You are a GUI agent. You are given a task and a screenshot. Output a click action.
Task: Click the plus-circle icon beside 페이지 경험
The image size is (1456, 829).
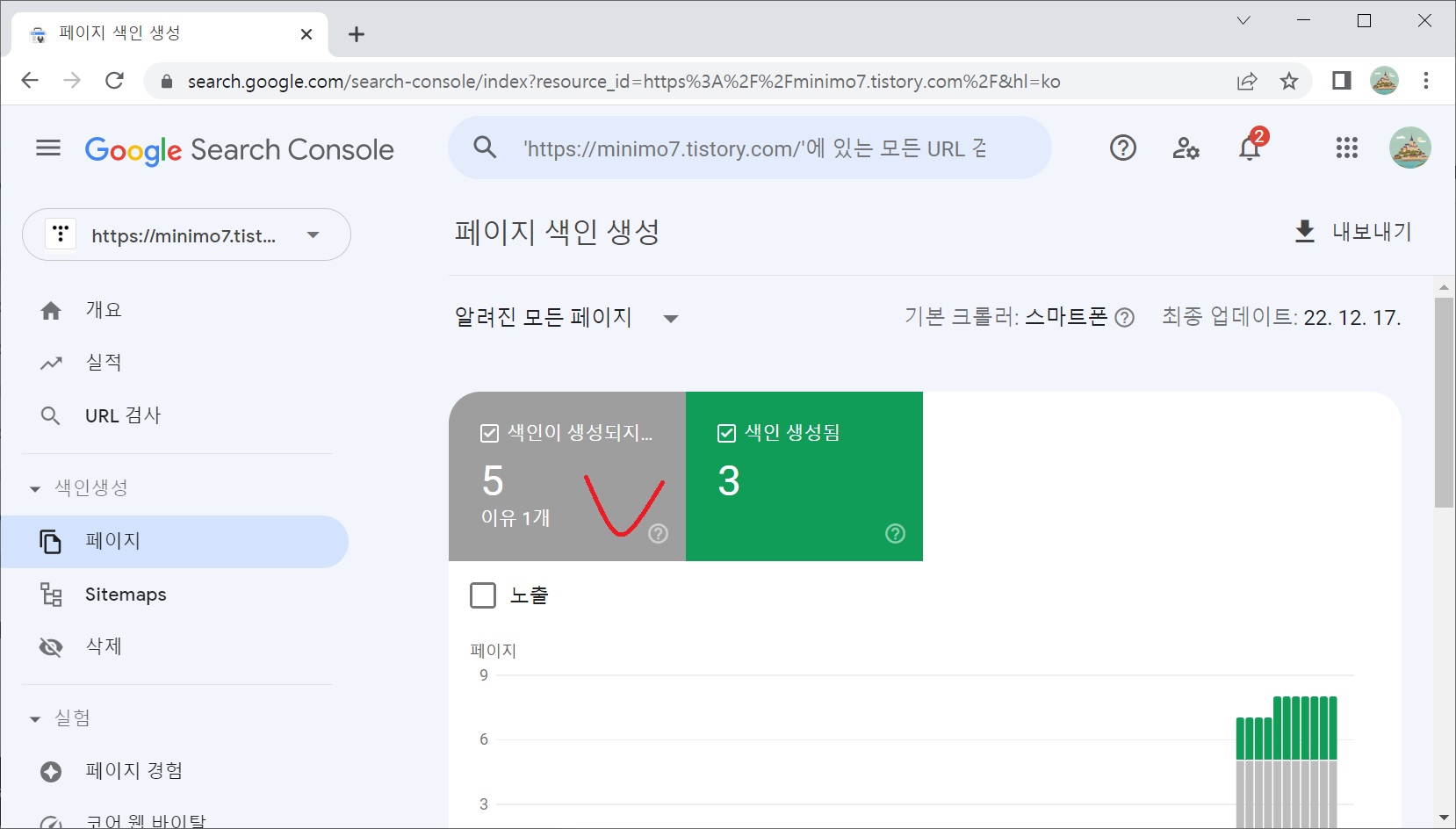51,772
